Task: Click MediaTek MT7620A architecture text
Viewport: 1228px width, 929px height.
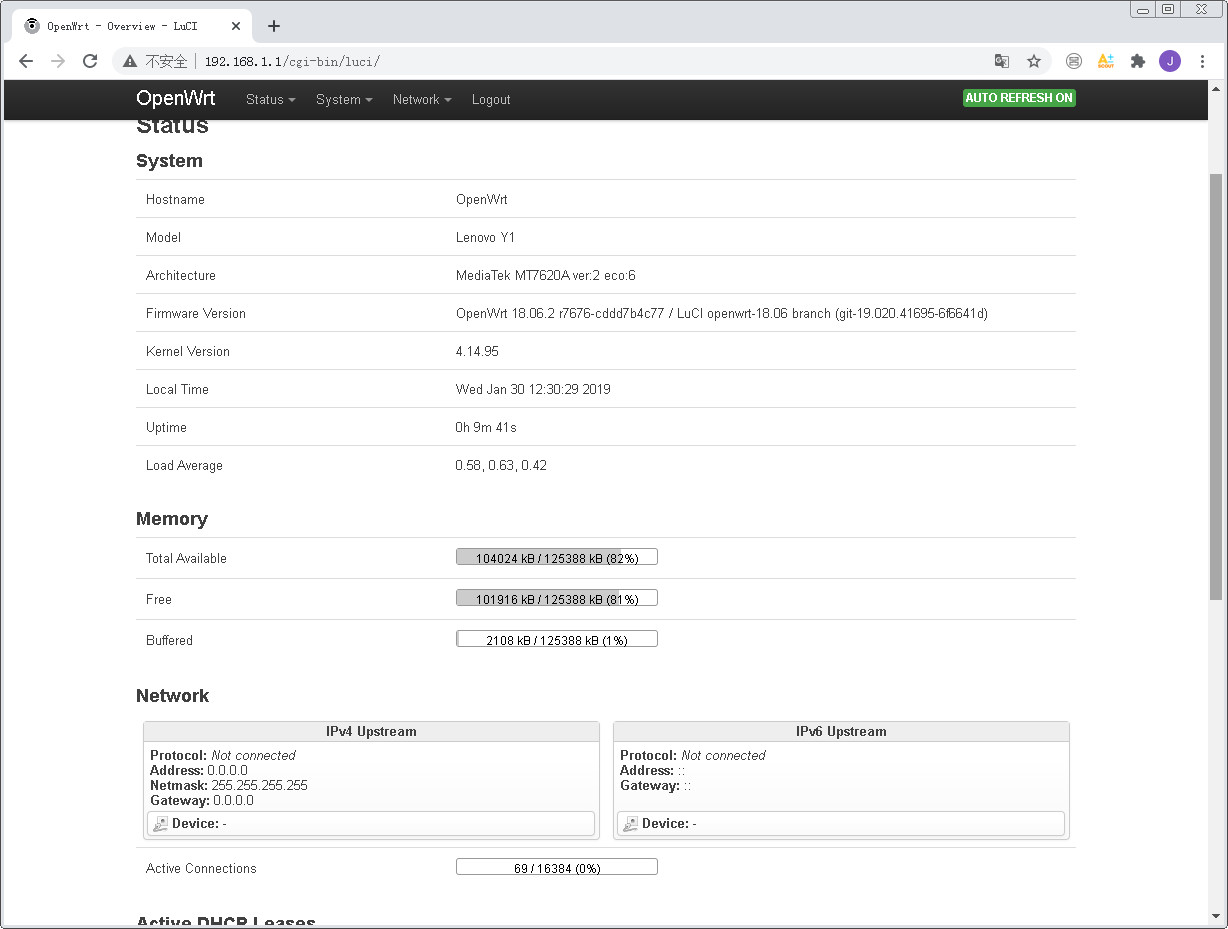Action: pyautogui.click(x=546, y=275)
